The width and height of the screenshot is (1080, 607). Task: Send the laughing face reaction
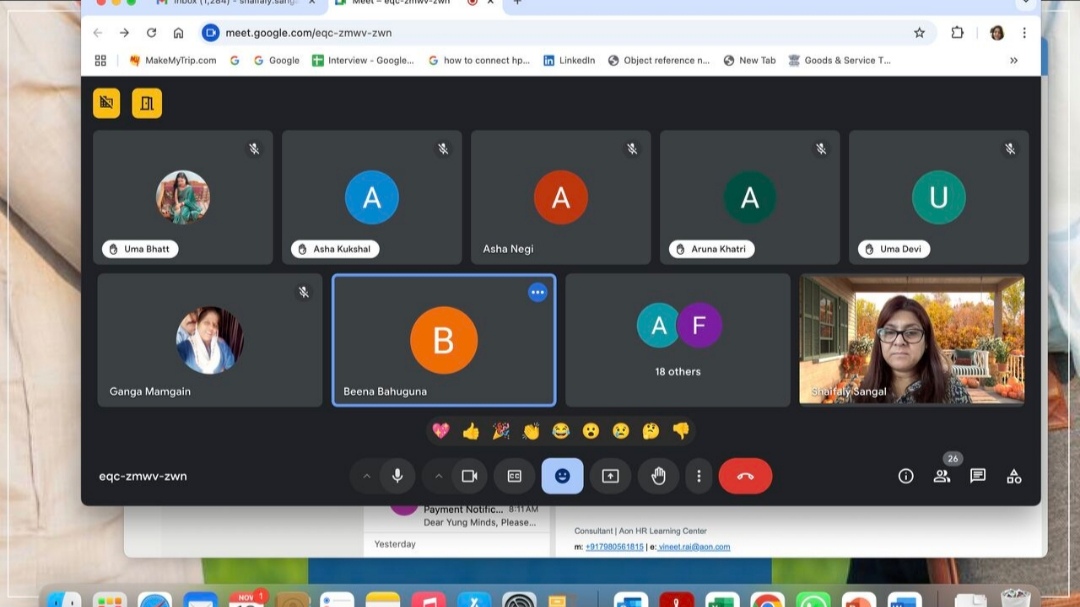point(561,431)
